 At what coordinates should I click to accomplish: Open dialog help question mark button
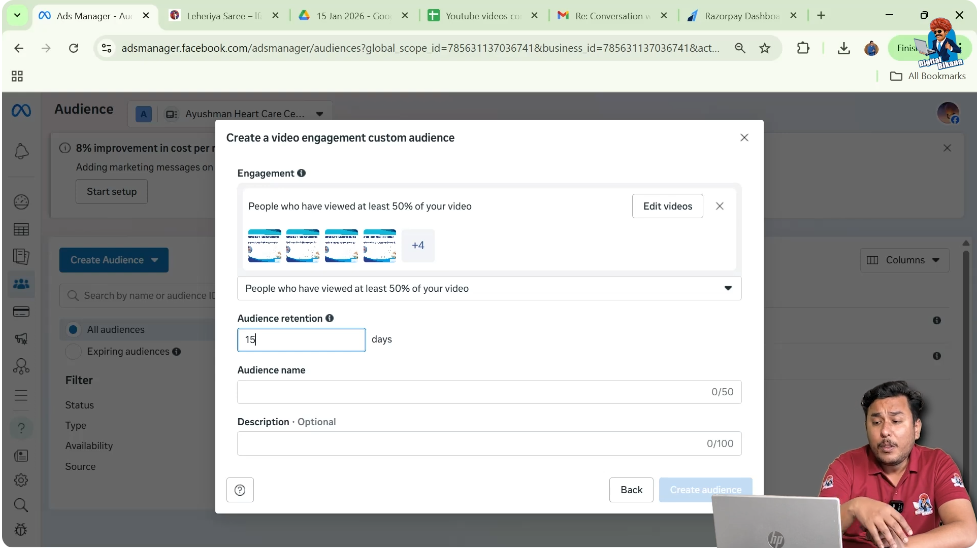coord(240,490)
